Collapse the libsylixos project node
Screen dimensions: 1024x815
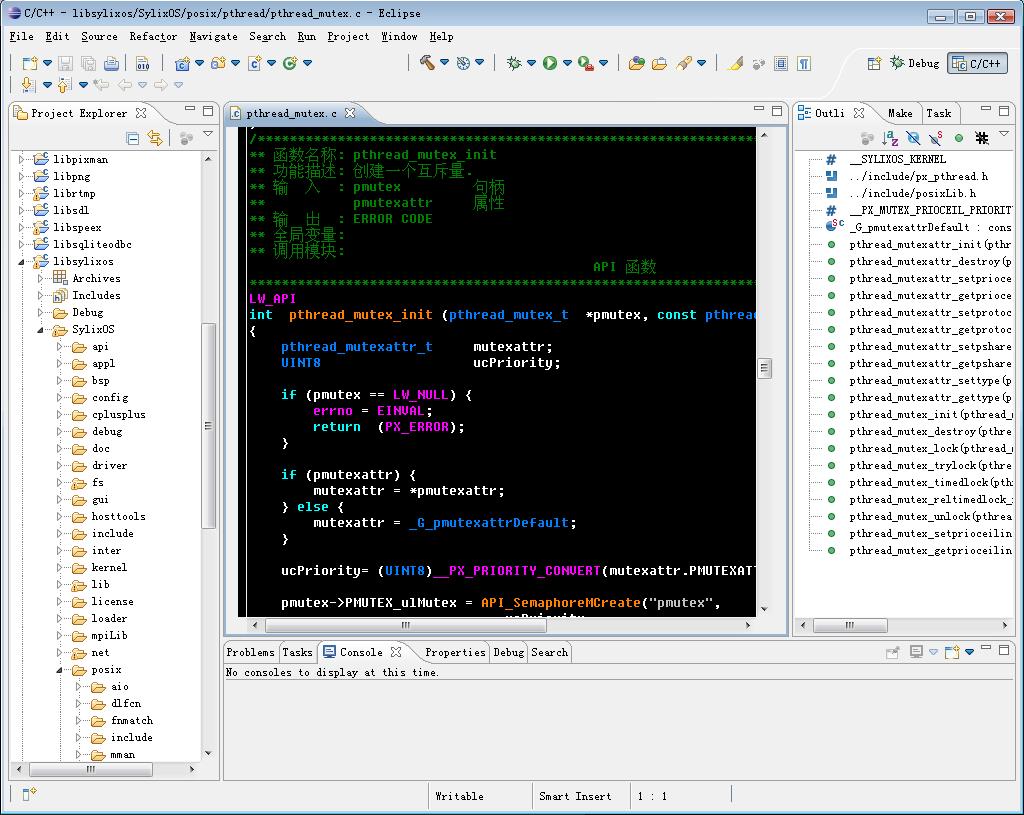click(x=22, y=261)
